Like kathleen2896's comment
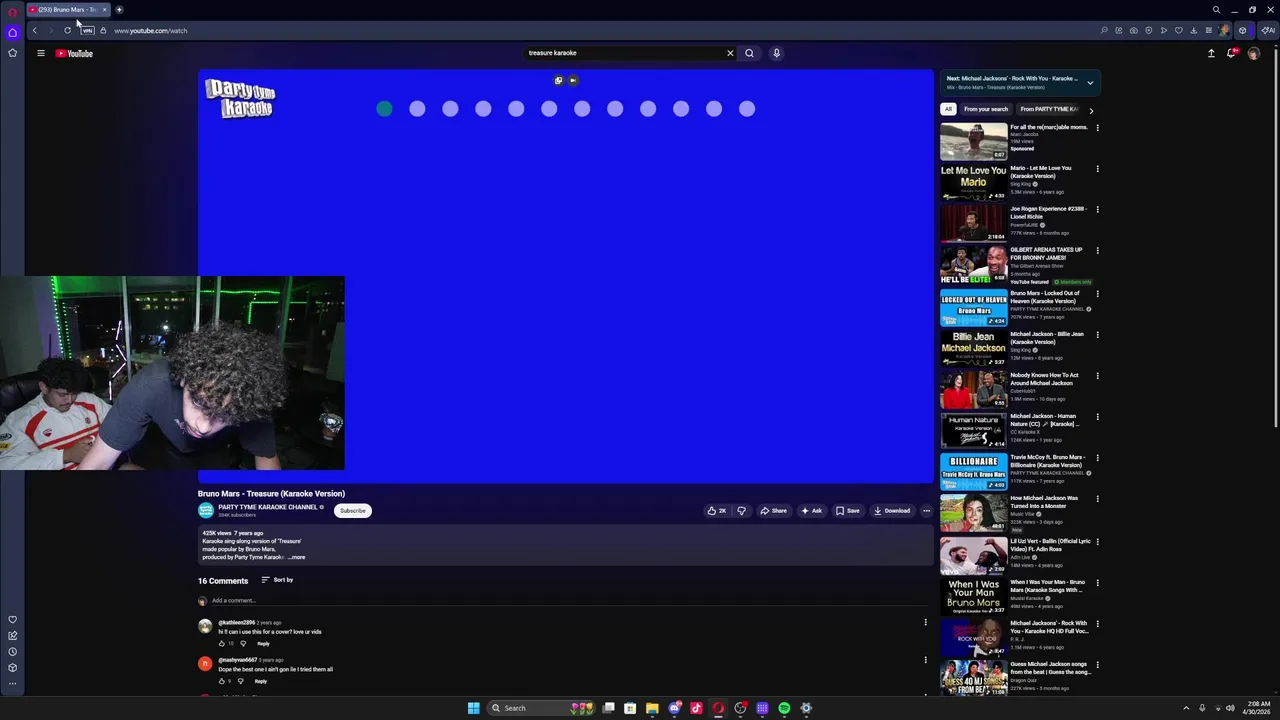This screenshot has width=1280, height=720. (221, 643)
